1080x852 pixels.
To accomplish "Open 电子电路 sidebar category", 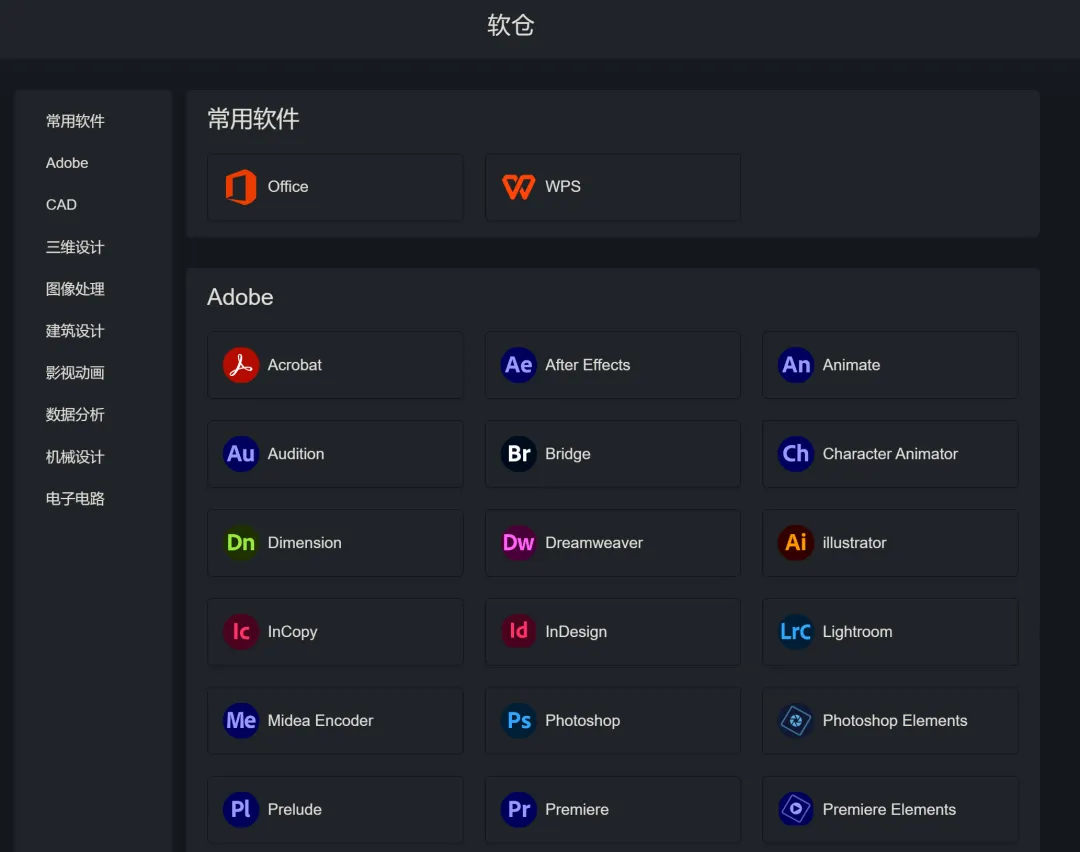I will pos(75,499).
